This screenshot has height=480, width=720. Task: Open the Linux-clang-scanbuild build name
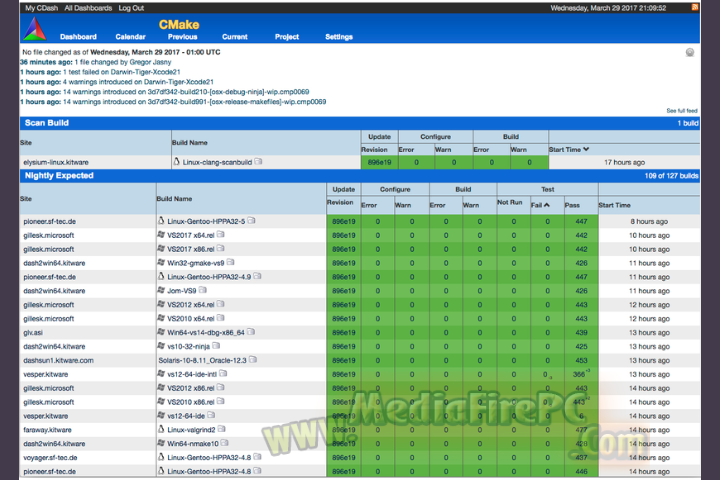point(217,162)
